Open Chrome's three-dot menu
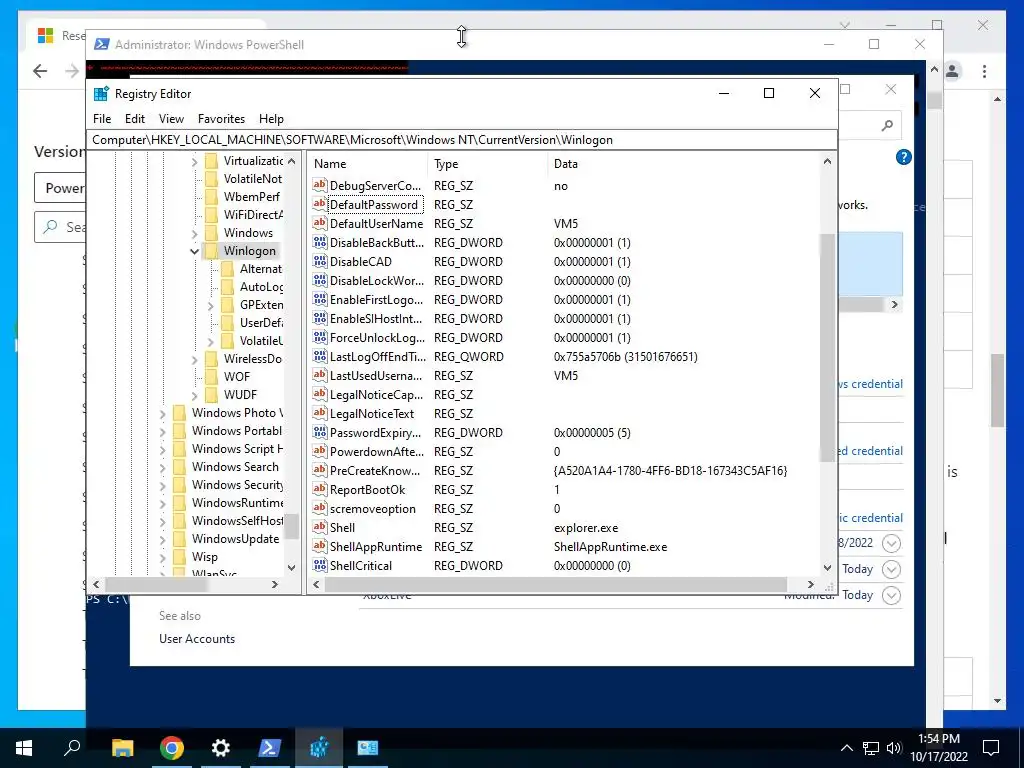The width and height of the screenshot is (1024, 768). pyautogui.click(x=984, y=71)
